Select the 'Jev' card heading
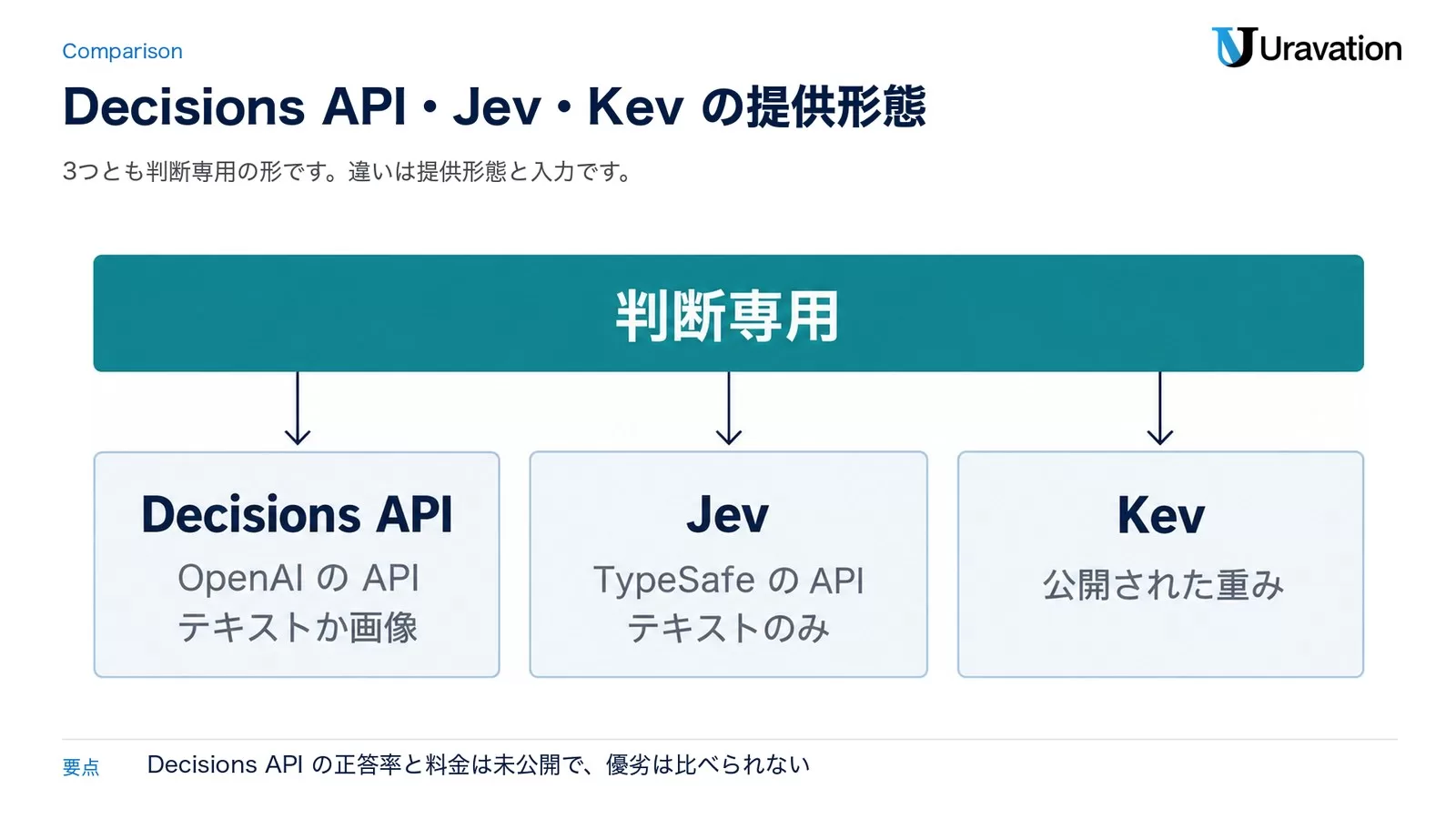Viewport: 1456px width, 819px height. pos(728,515)
